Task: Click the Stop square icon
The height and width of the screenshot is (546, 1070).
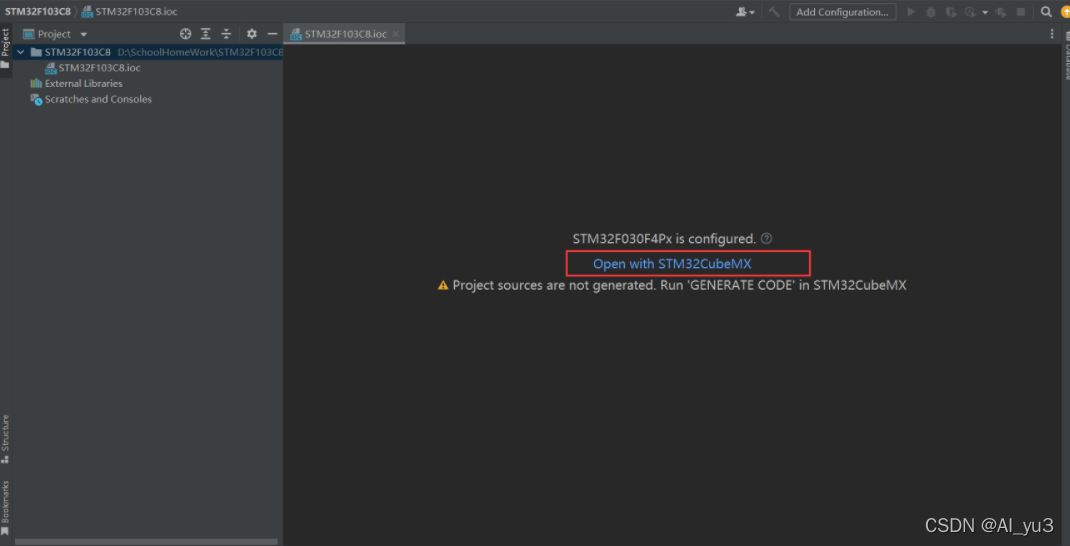Action: coord(1021,12)
